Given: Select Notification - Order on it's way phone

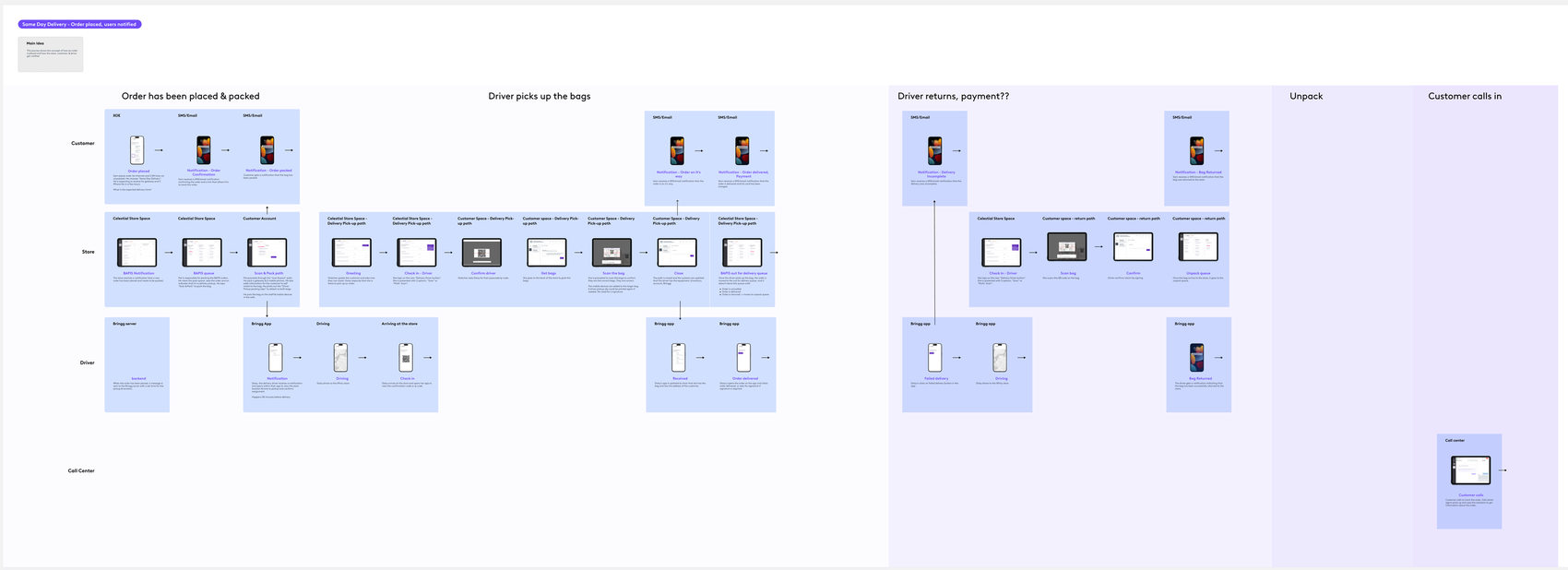Looking at the screenshot, I should coord(678,151).
